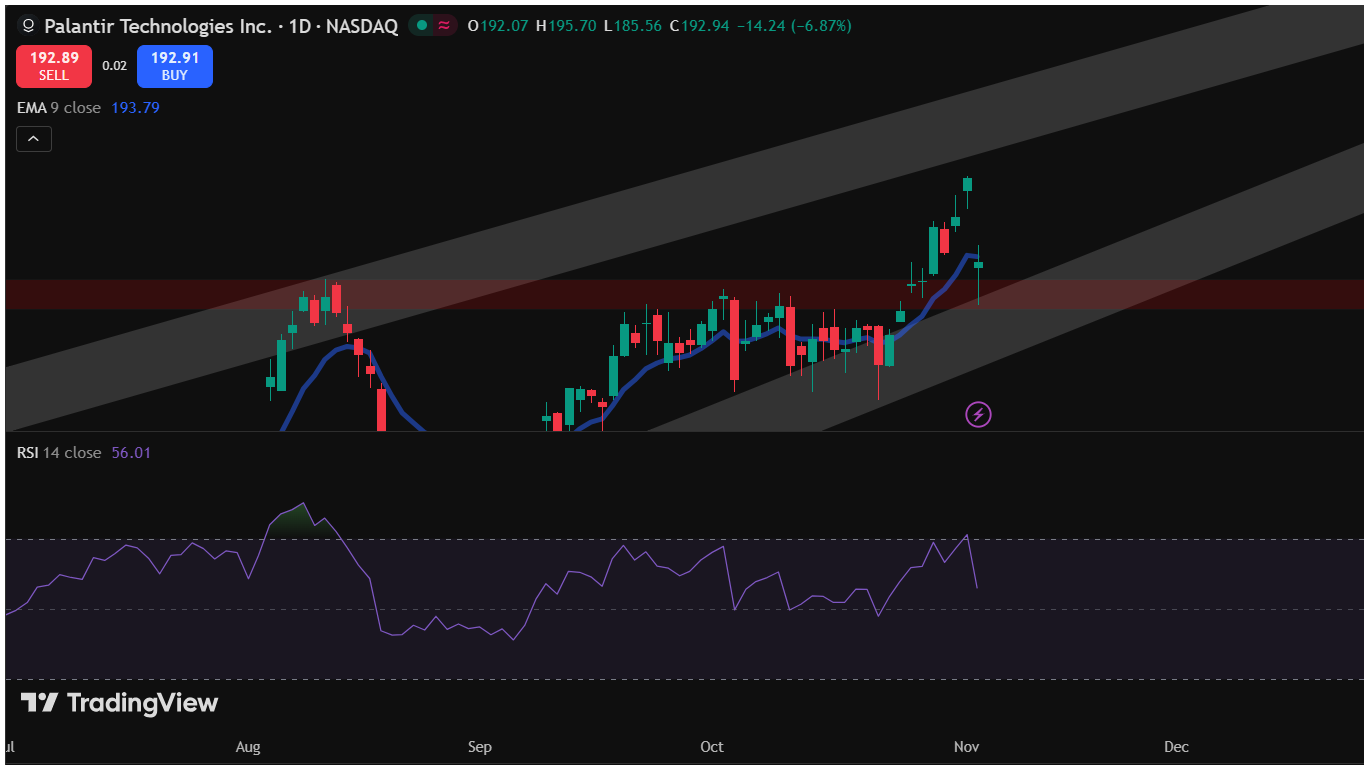
Task: Click the TradingView logo in the corner
Action: pyautogui.click(x=116, y=703)
